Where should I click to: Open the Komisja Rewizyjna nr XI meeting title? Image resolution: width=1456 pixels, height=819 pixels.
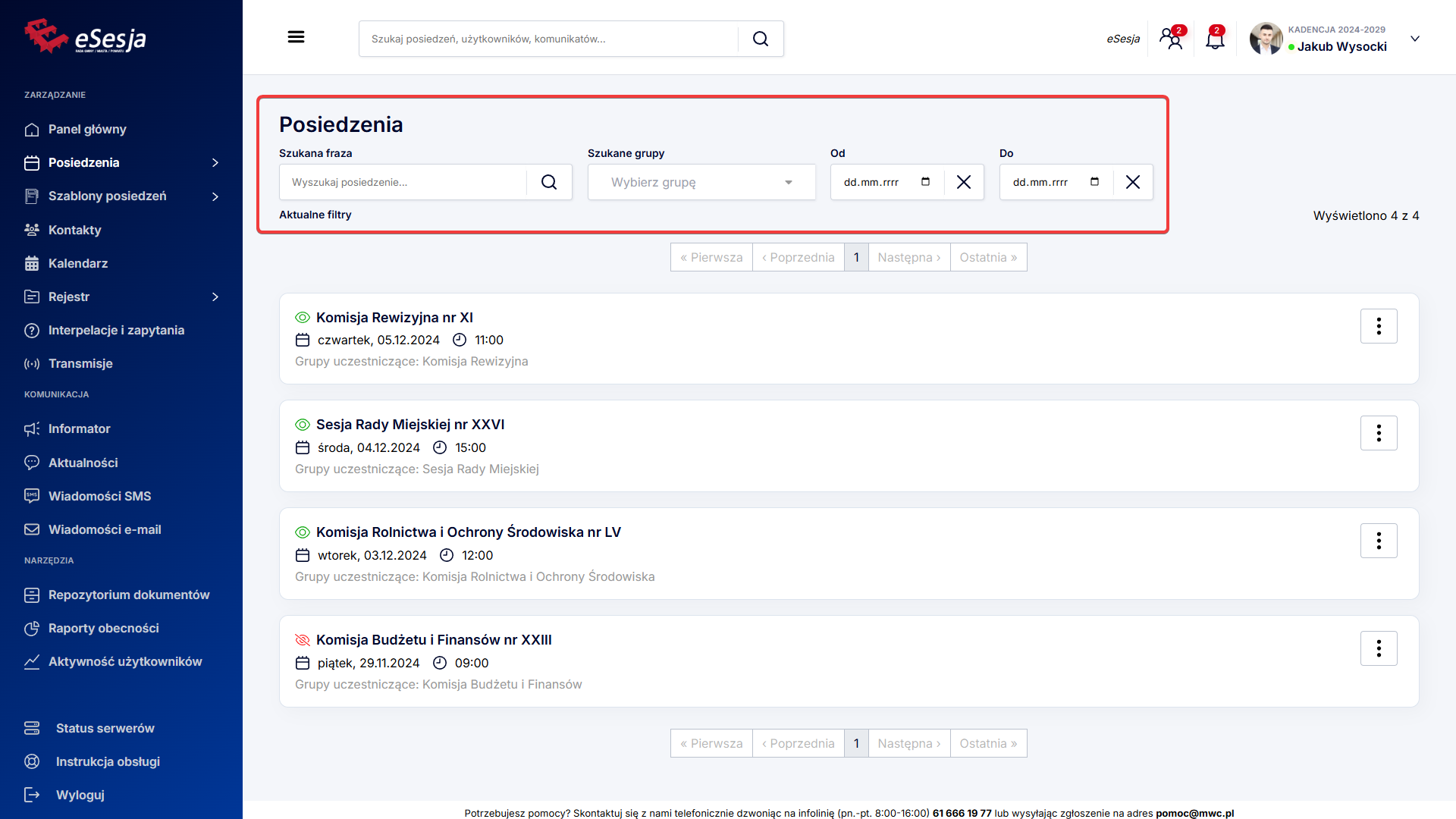[x=394, y=318]
